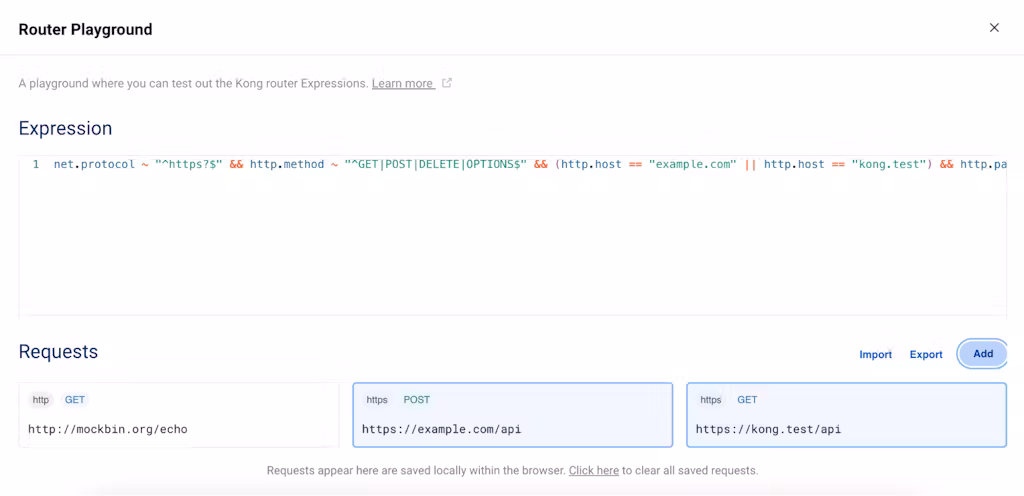Select line number 1 in the editor gutter
Viewport: 1024px width, 496px height.
tap(36, 164)
